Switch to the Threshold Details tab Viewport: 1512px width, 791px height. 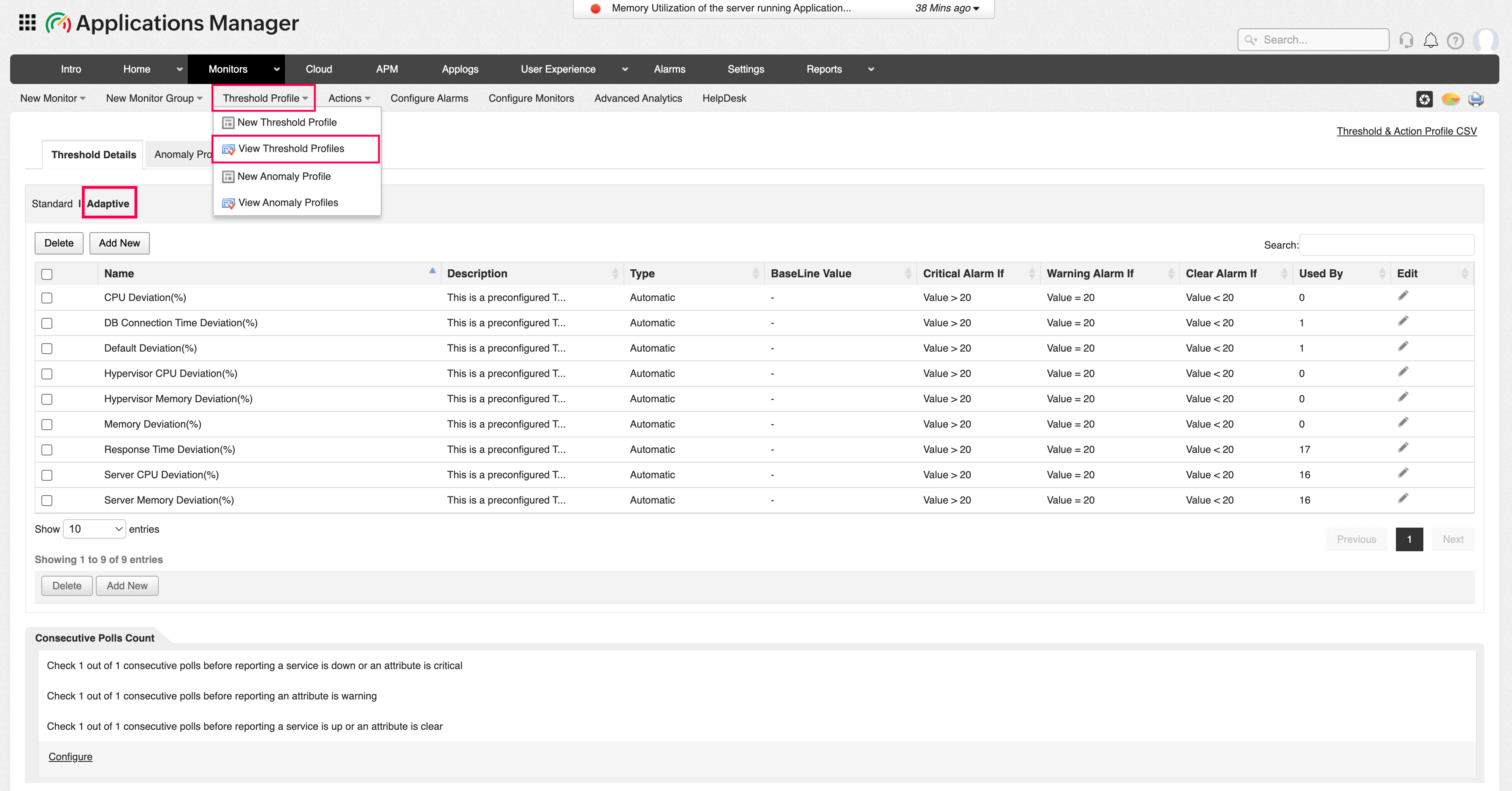93,154
